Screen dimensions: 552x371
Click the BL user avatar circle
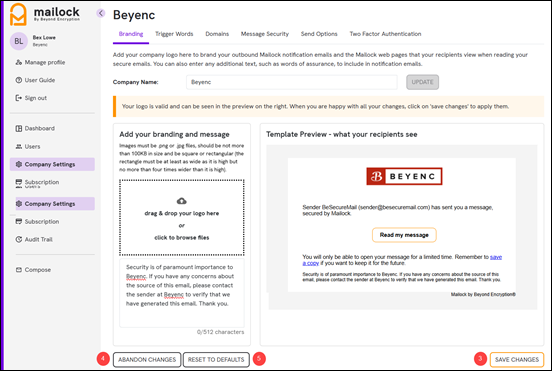pos(19,41)
